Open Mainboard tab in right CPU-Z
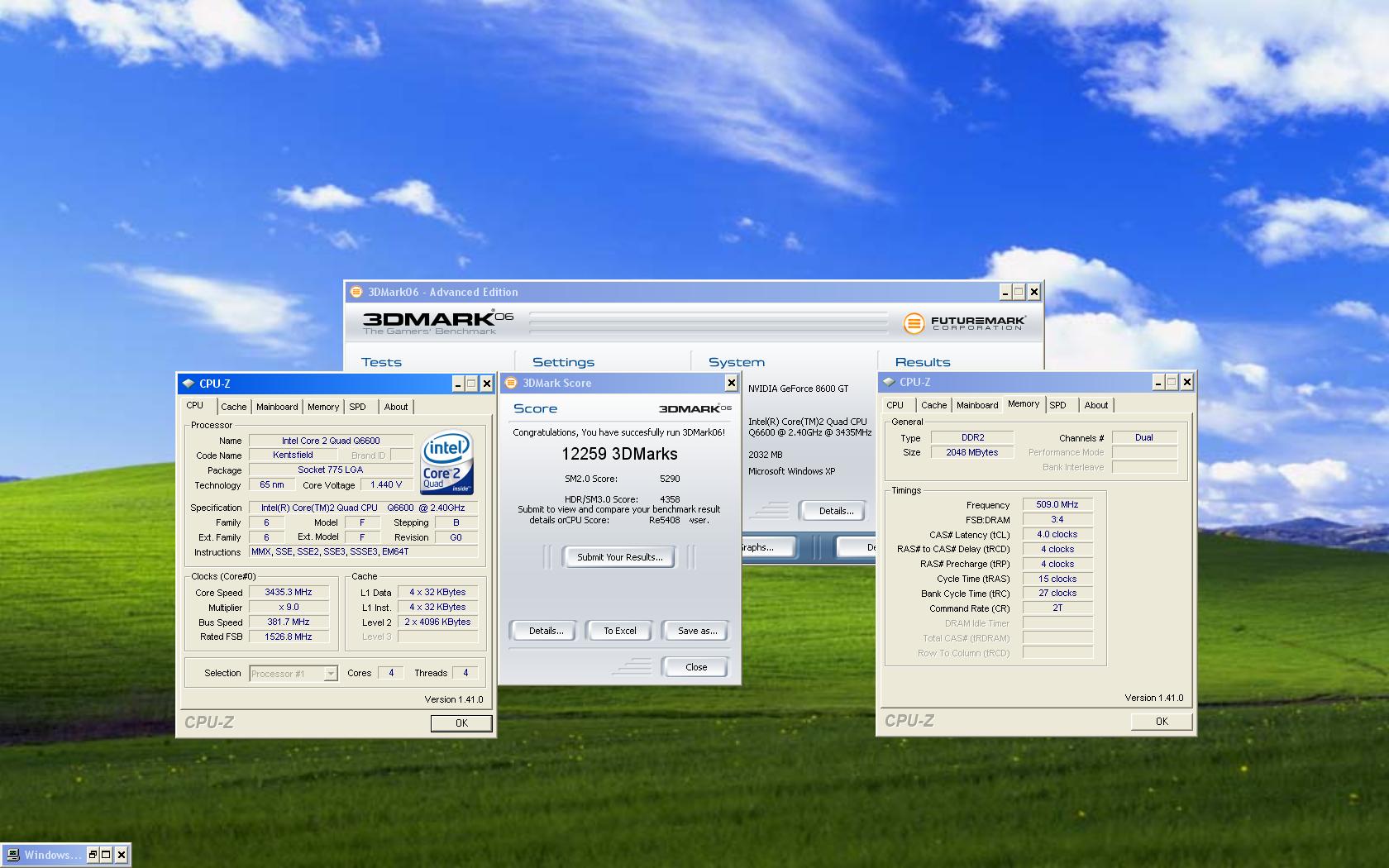 (x=977, y=405)
